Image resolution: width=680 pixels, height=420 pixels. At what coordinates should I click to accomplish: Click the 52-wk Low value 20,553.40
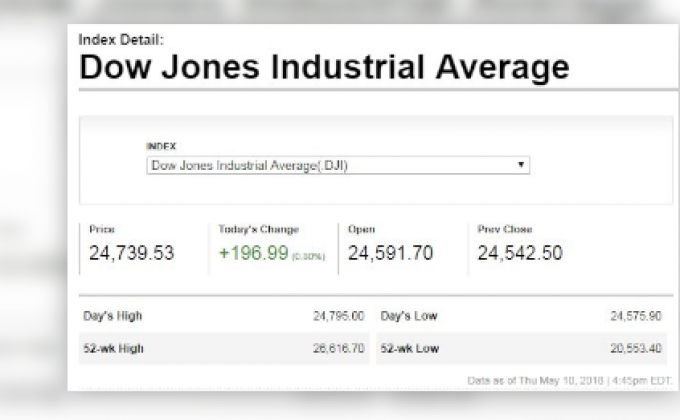[x=635, y=348]
